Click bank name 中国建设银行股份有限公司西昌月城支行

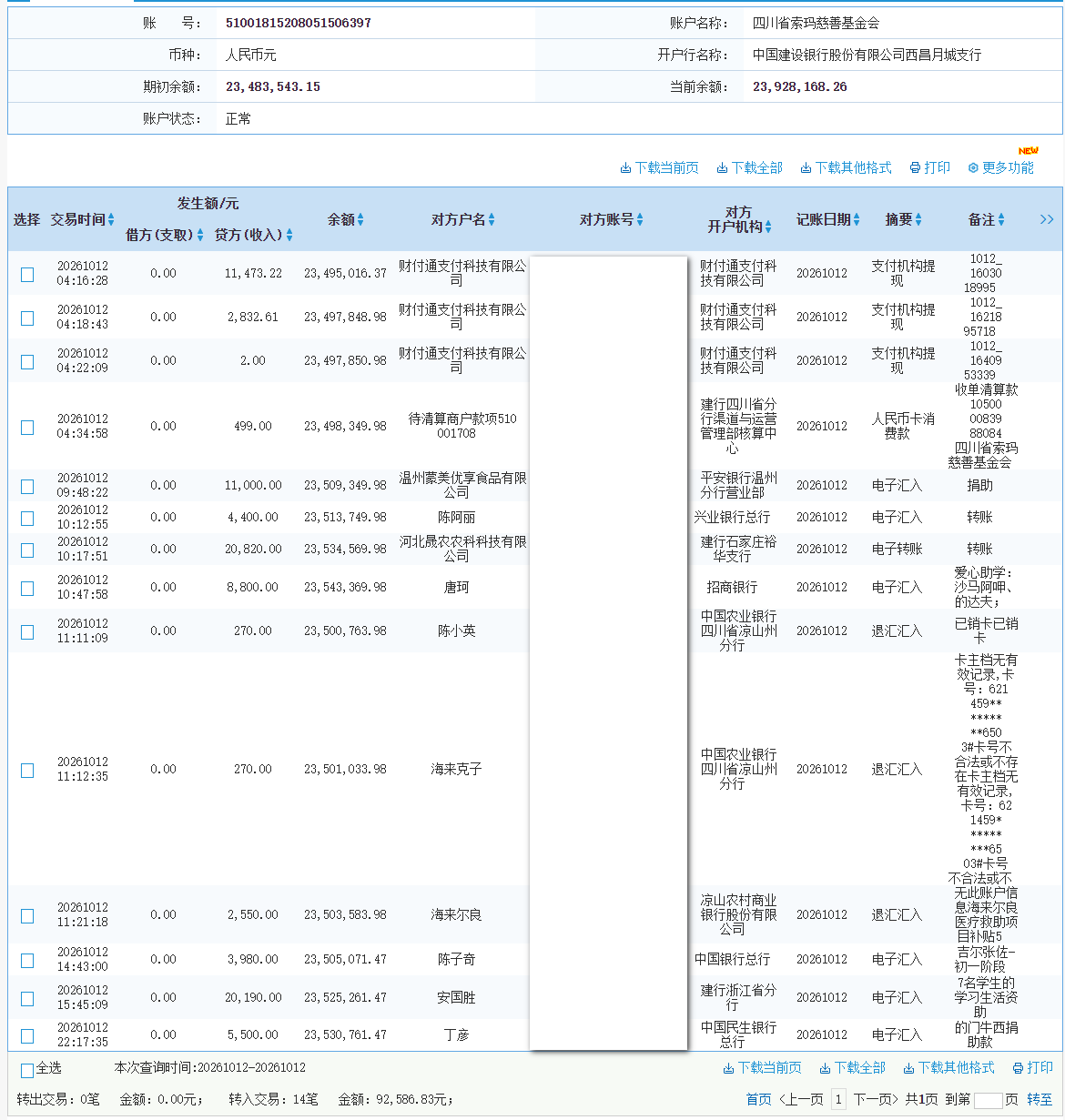[x=867, y=55]
